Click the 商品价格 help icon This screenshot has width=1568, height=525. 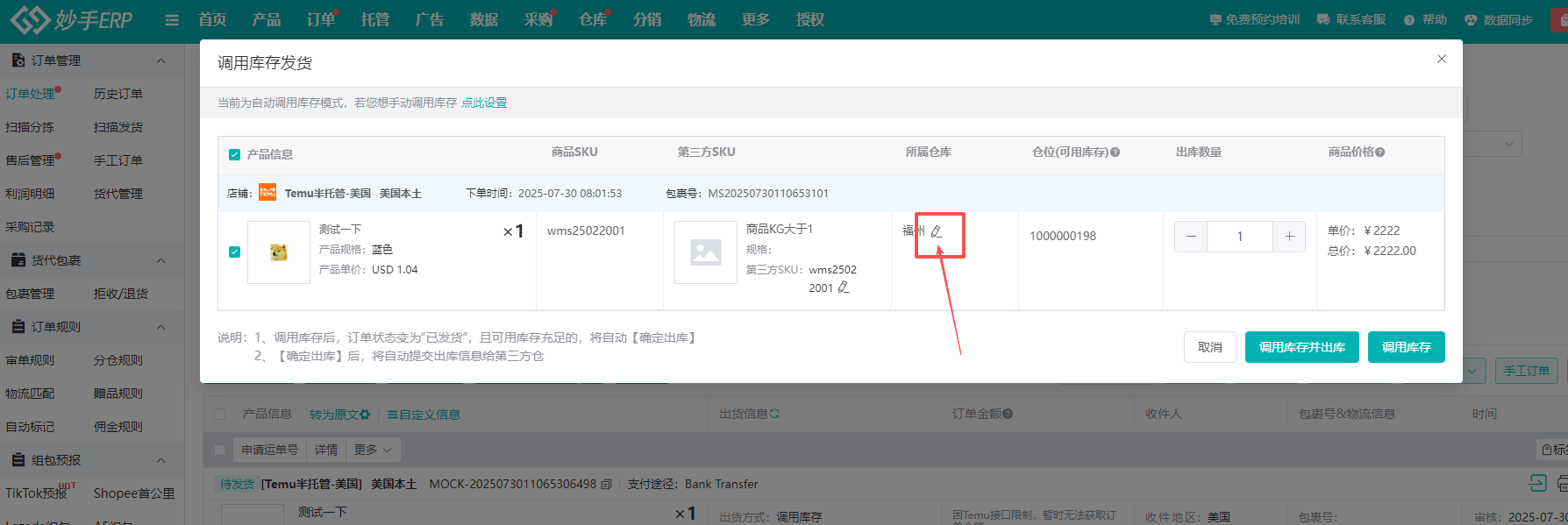tap(1380, 153)
